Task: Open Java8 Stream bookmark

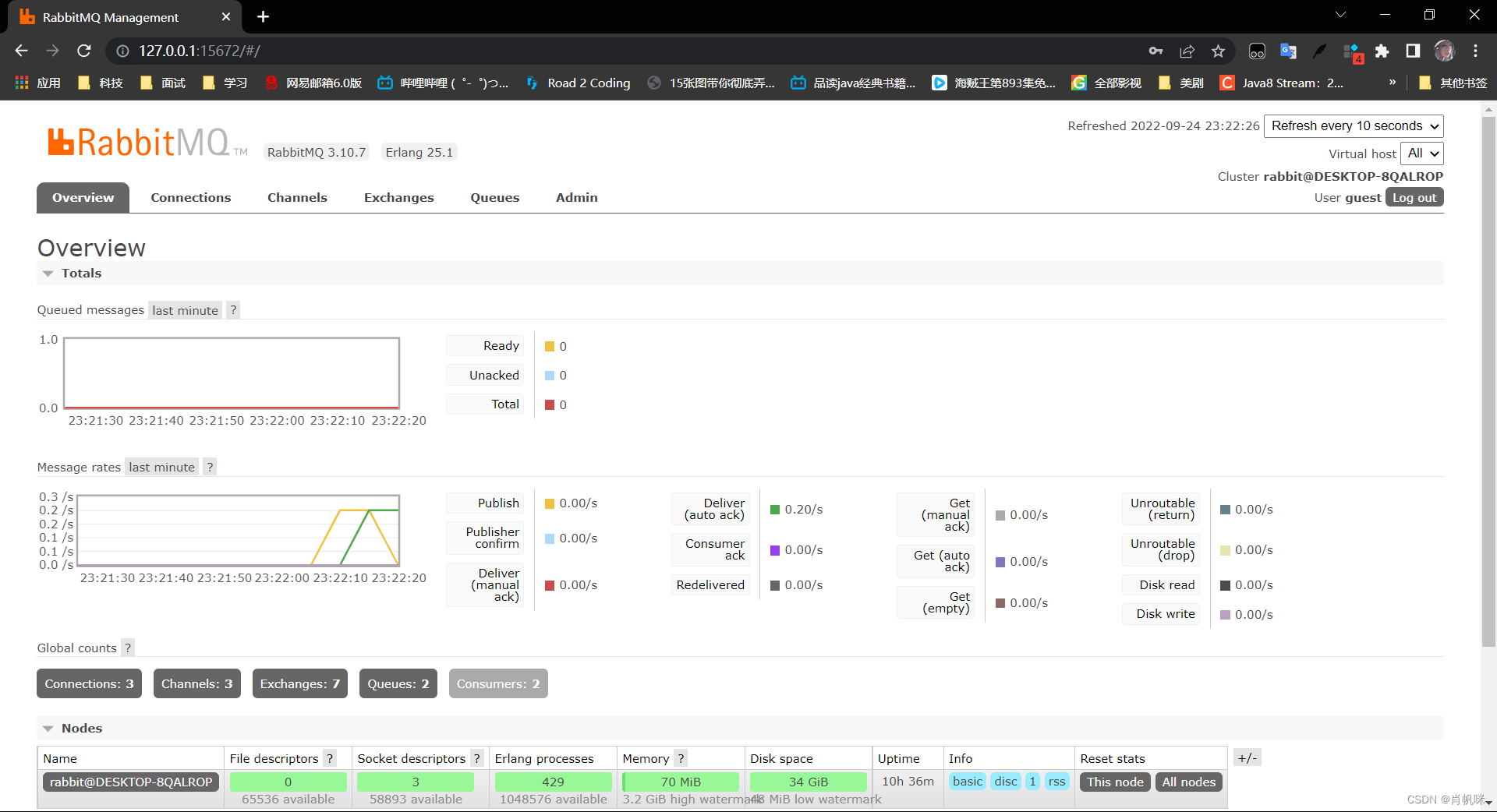Action: (x=1282, y=83)
